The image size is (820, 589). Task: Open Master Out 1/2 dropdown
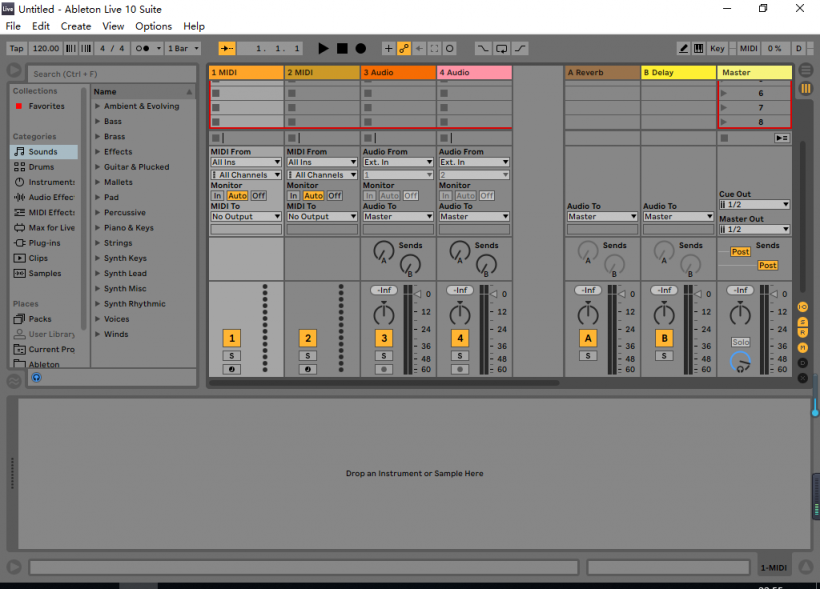(x=754, y=229)
